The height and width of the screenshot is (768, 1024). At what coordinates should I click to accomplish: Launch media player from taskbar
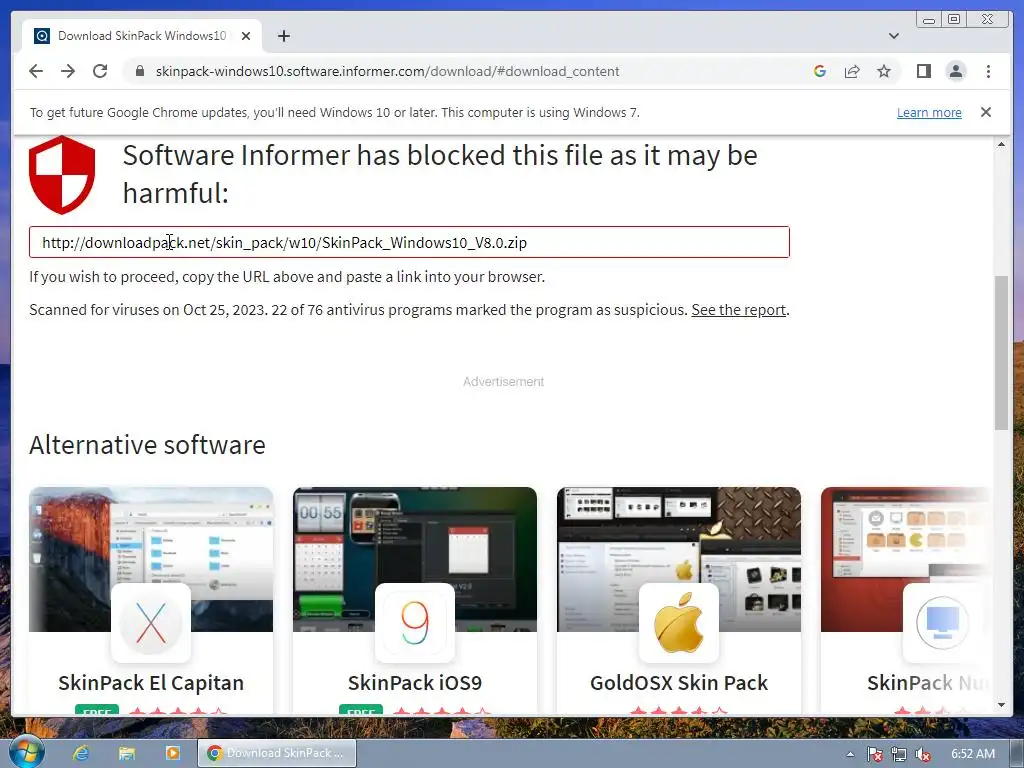[x=172, y=753]
